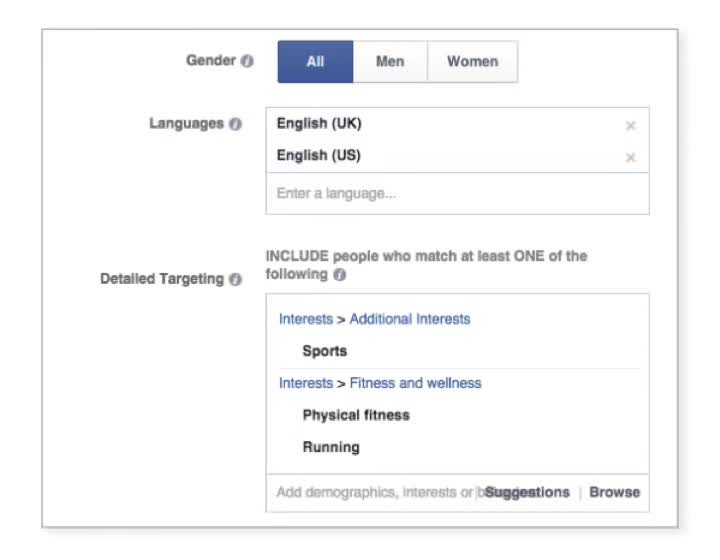
Task: Remove English (UK) language with the X
Action: [630, 126]
